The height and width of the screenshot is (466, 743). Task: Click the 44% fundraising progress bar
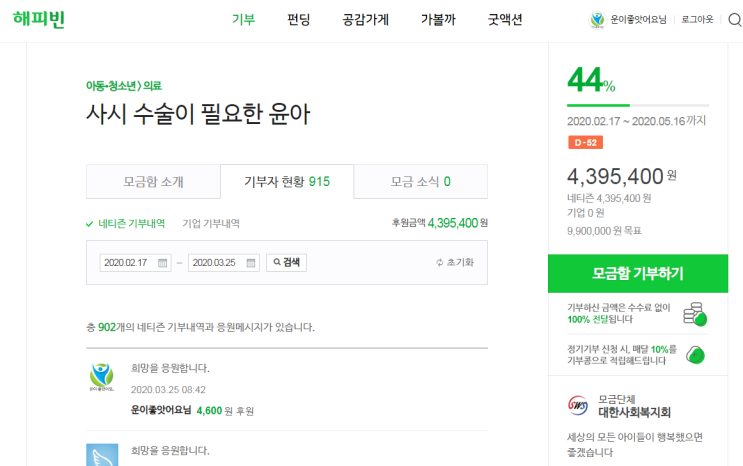[638, 105]
